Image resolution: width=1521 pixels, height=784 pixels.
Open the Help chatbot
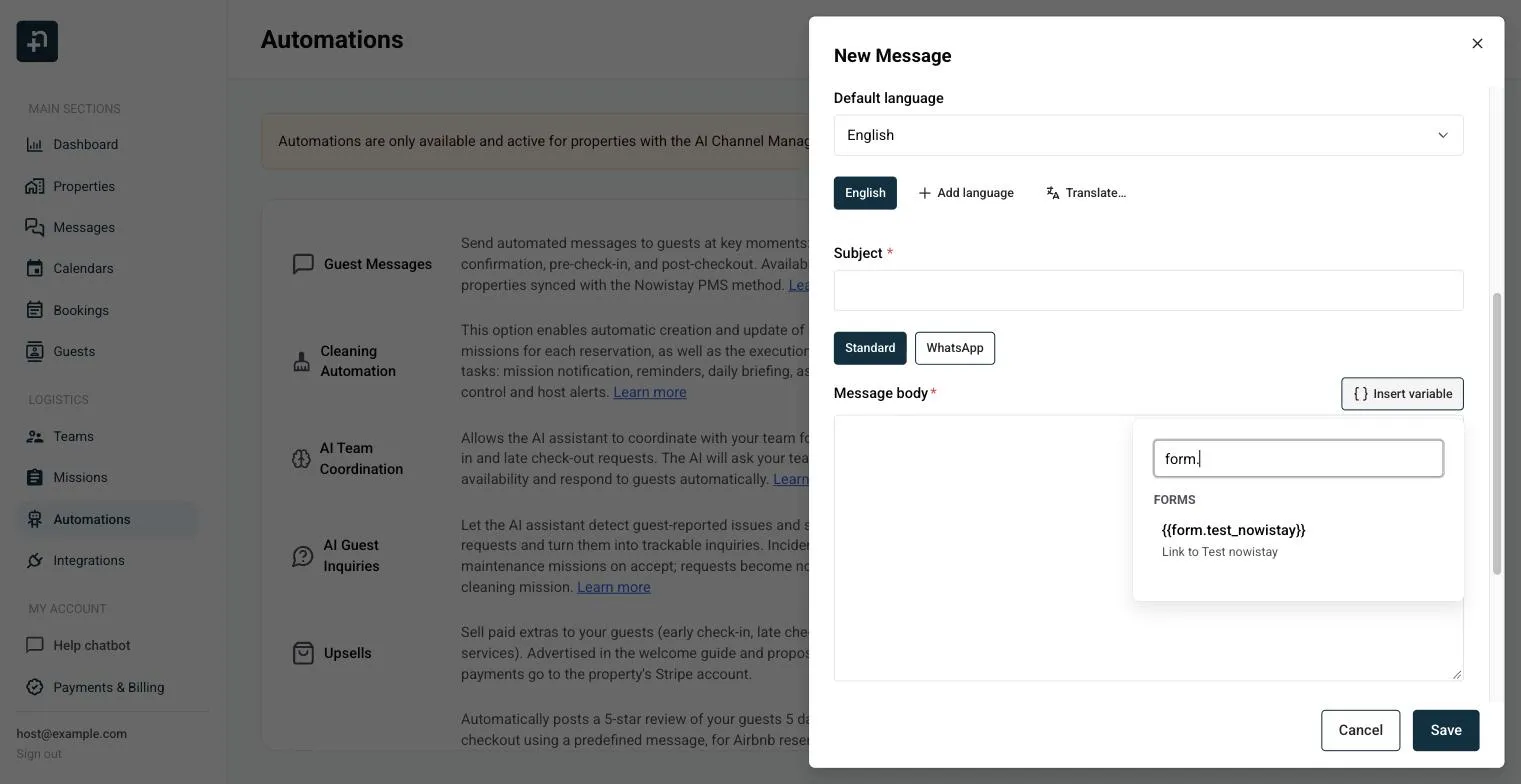pos(91,646)
